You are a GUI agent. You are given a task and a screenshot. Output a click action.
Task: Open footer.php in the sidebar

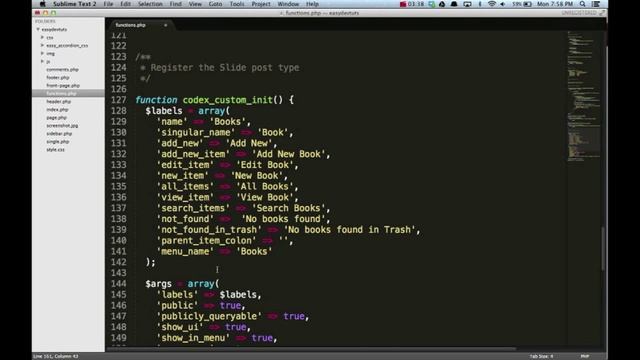pyautogui.click(x=58, y=78)
